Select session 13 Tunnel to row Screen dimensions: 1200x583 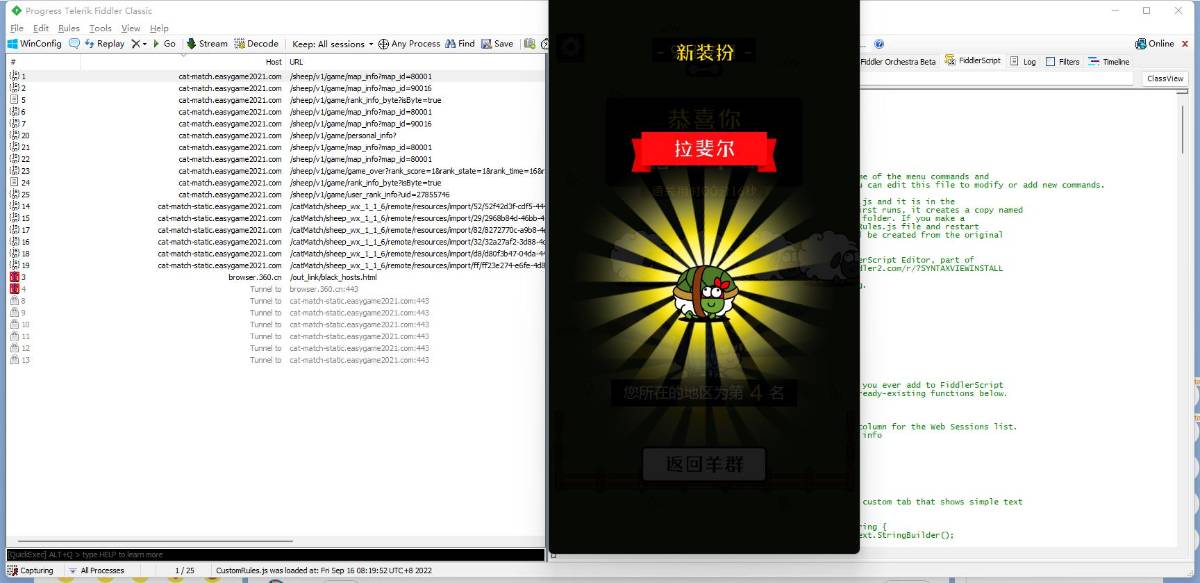pos(276,360)
